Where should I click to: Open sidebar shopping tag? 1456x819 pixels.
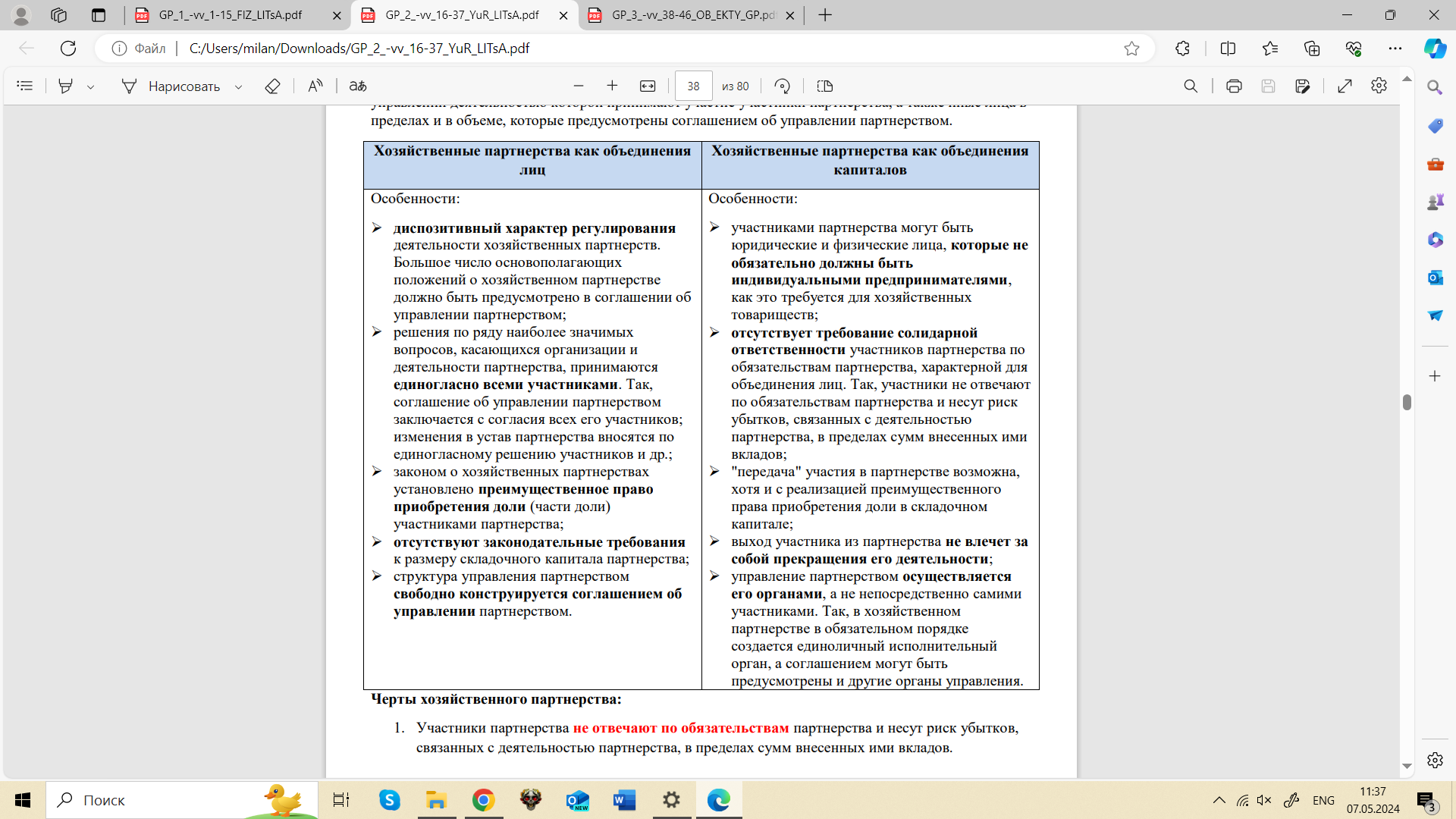tap(1435, 126)
